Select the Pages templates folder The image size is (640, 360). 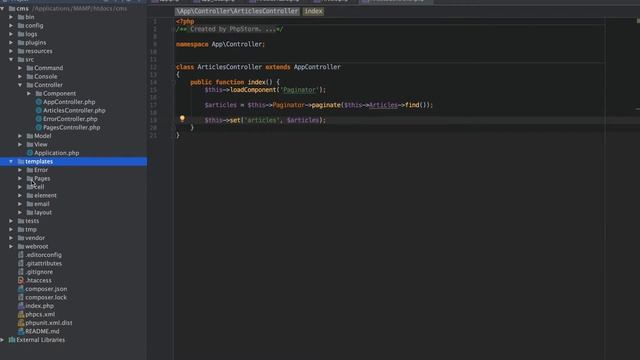coord(42,178)
